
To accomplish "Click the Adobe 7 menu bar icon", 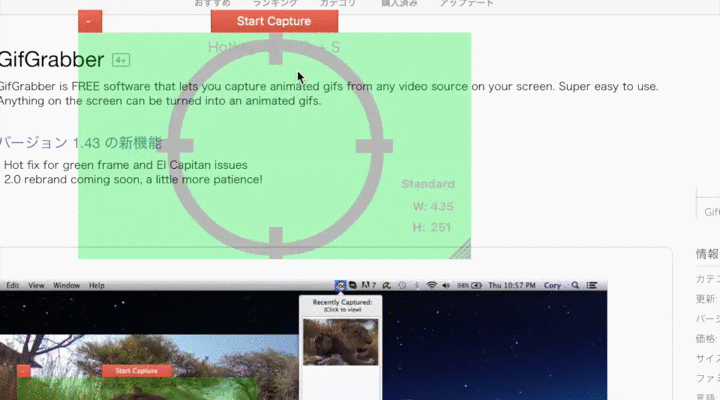I will coord(369,285).
